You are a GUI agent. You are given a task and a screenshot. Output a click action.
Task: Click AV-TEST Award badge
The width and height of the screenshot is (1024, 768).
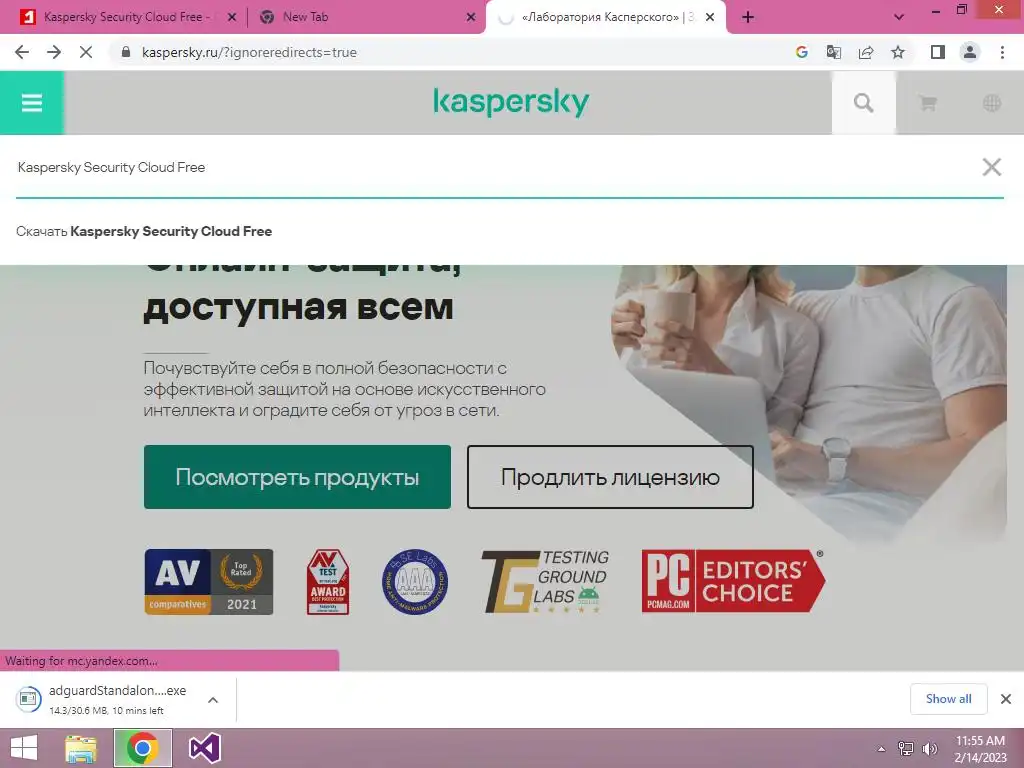328,581
